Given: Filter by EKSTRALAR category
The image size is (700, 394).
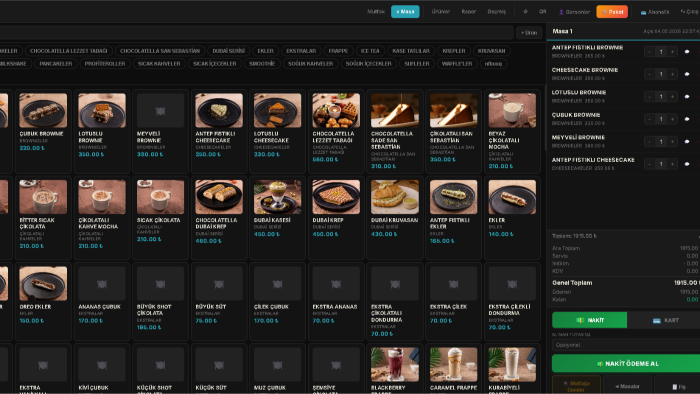Looking at the screenshot, I should tap(301, 51).
